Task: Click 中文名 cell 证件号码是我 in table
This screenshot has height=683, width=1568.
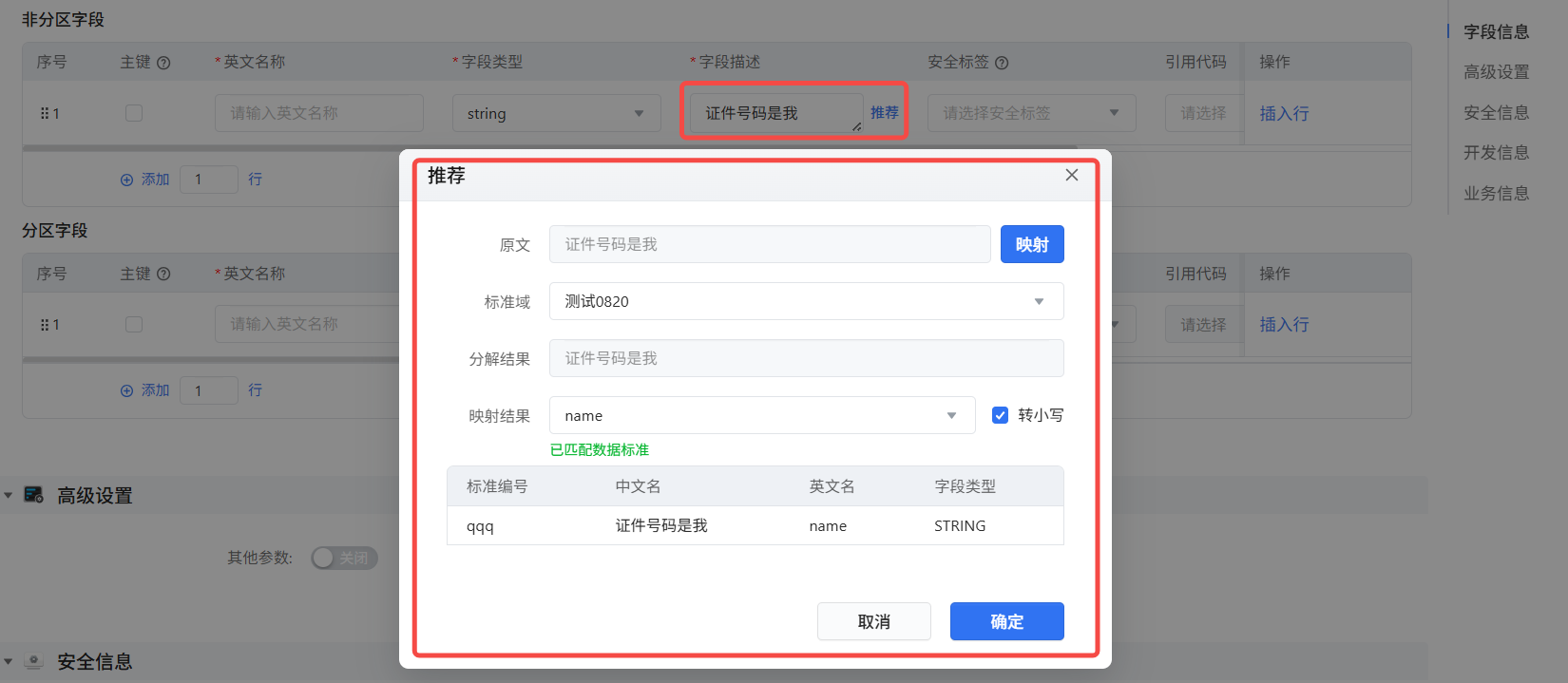Action: [x=661, y=525]
